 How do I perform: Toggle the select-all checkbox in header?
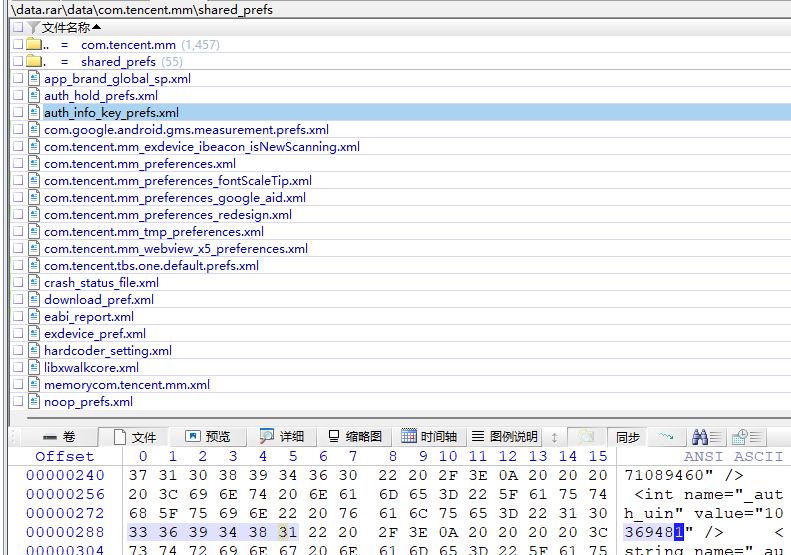[18, 28]
